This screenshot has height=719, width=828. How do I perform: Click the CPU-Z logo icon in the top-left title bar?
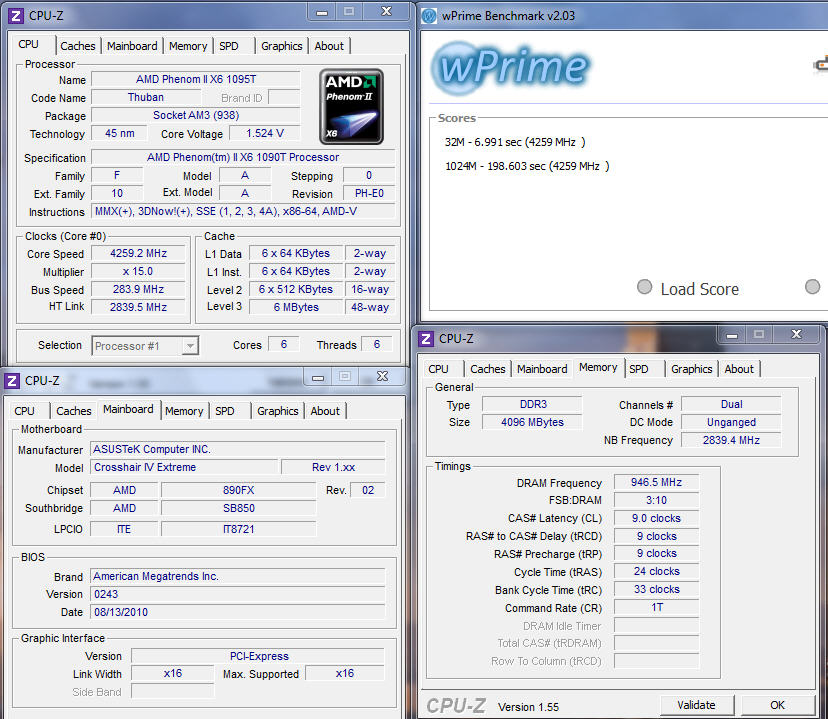[14, 14]
